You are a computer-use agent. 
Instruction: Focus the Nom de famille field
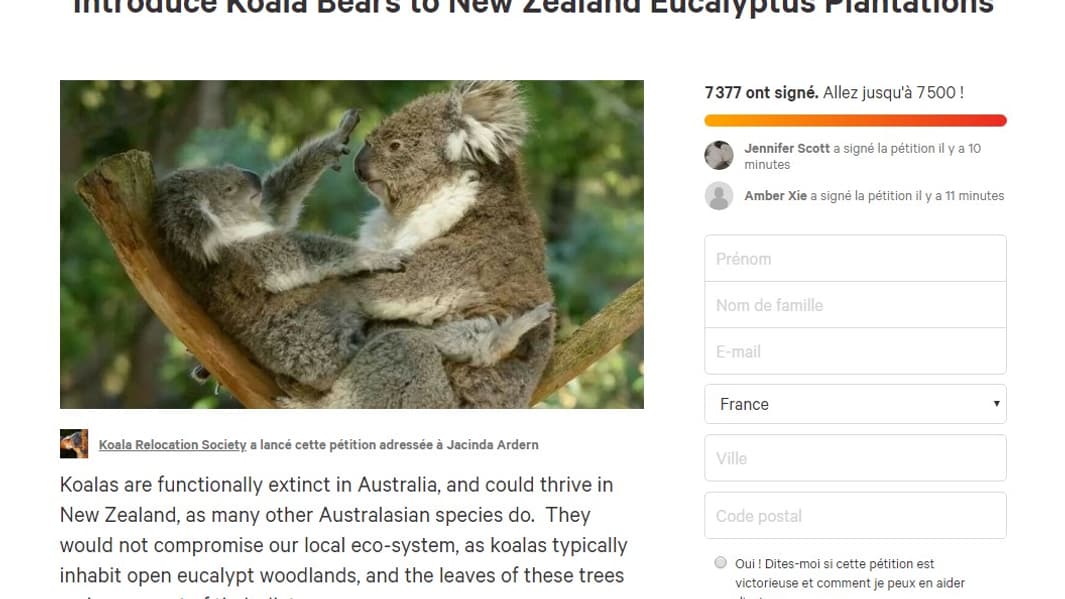[x=855, y=305]
